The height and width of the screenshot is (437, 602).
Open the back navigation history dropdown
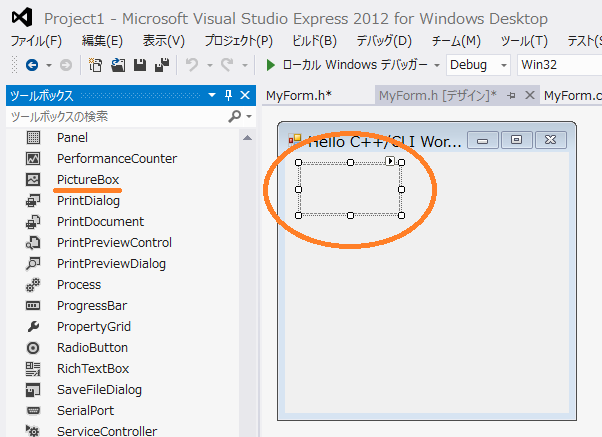coord(49,65)
